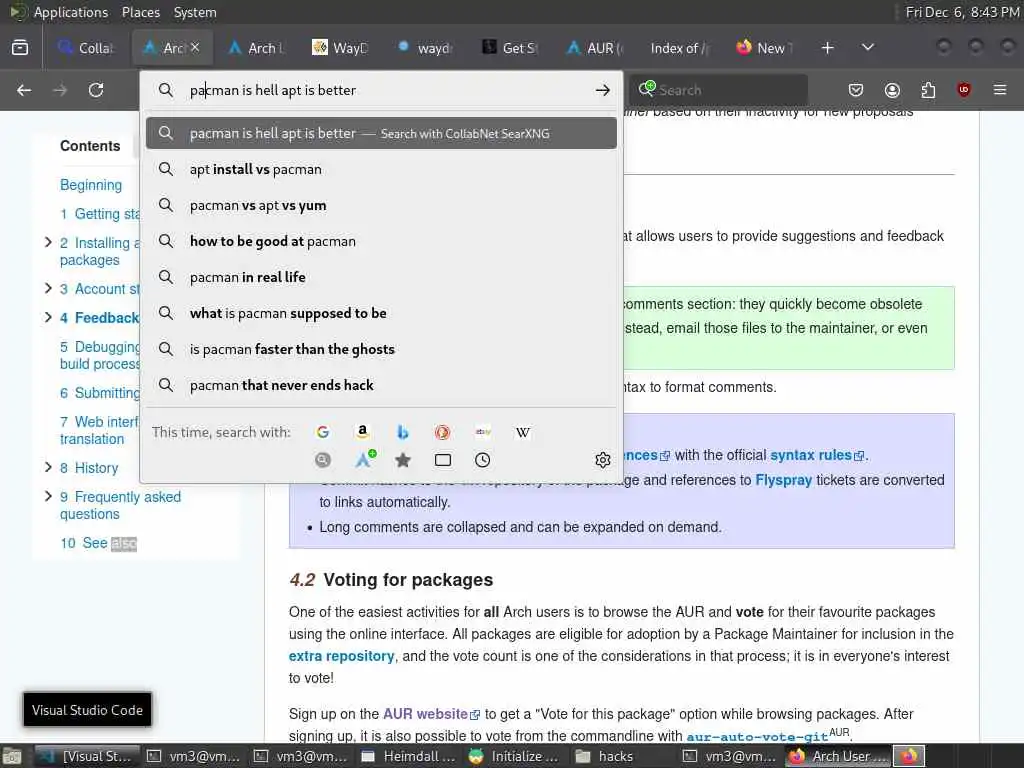The image size is (1024, 768).
Task: Search this time with Wikipedia
Action: click(x=522, y=432)
